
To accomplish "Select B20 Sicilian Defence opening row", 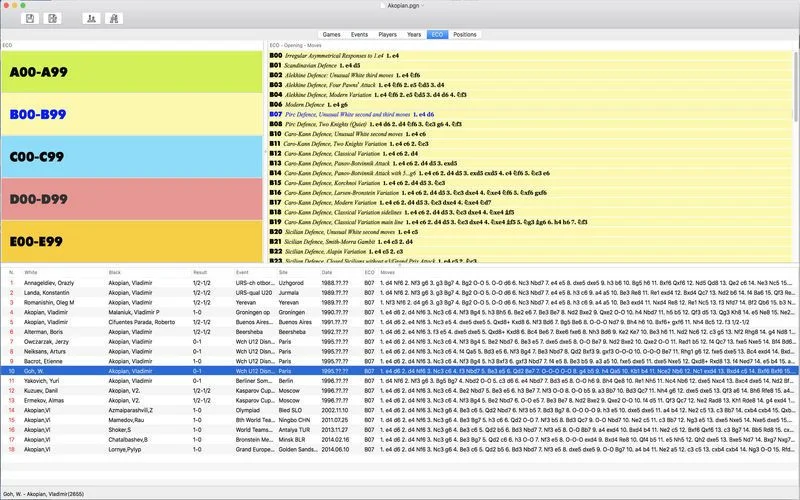I will [530, 232].
